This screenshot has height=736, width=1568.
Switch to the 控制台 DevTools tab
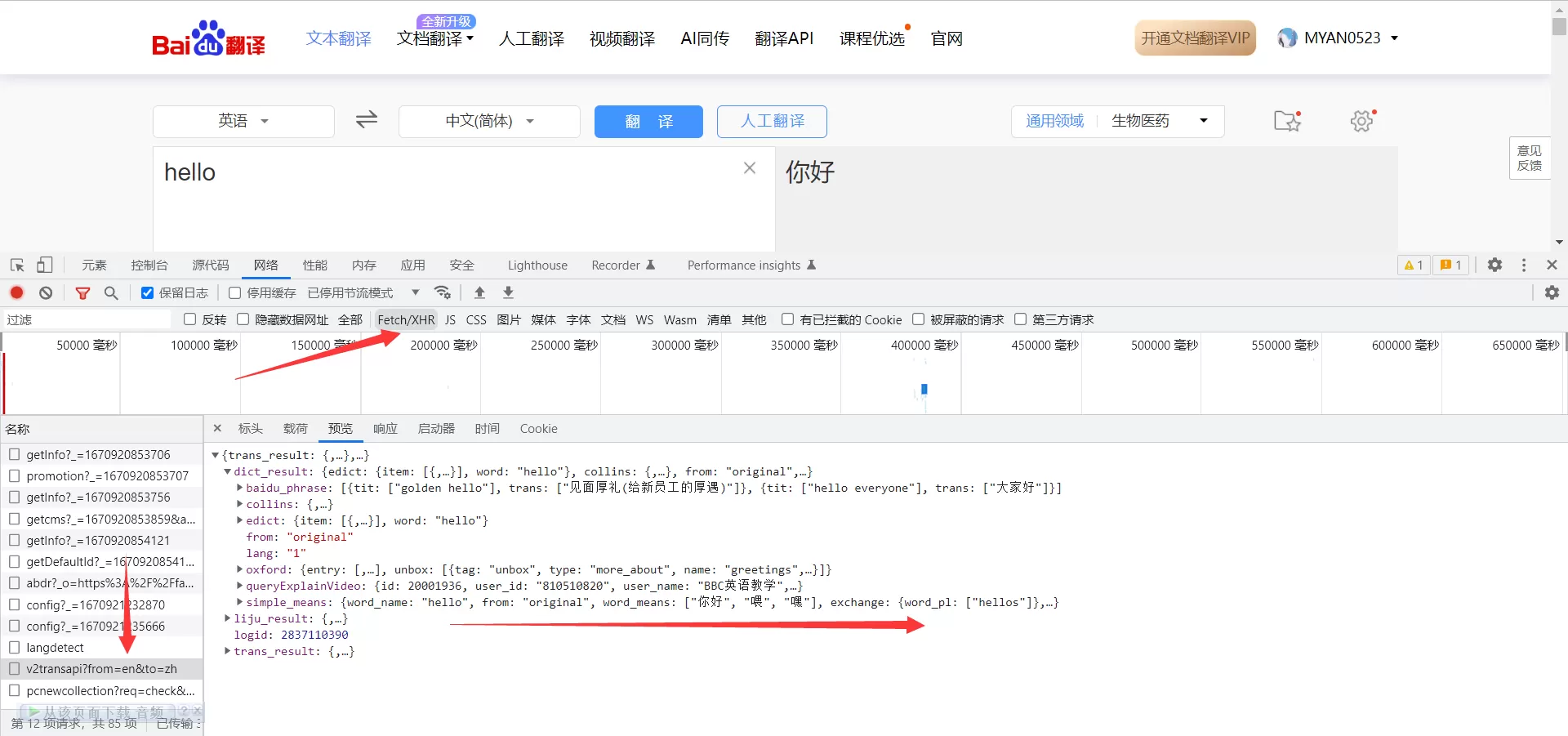149,265
